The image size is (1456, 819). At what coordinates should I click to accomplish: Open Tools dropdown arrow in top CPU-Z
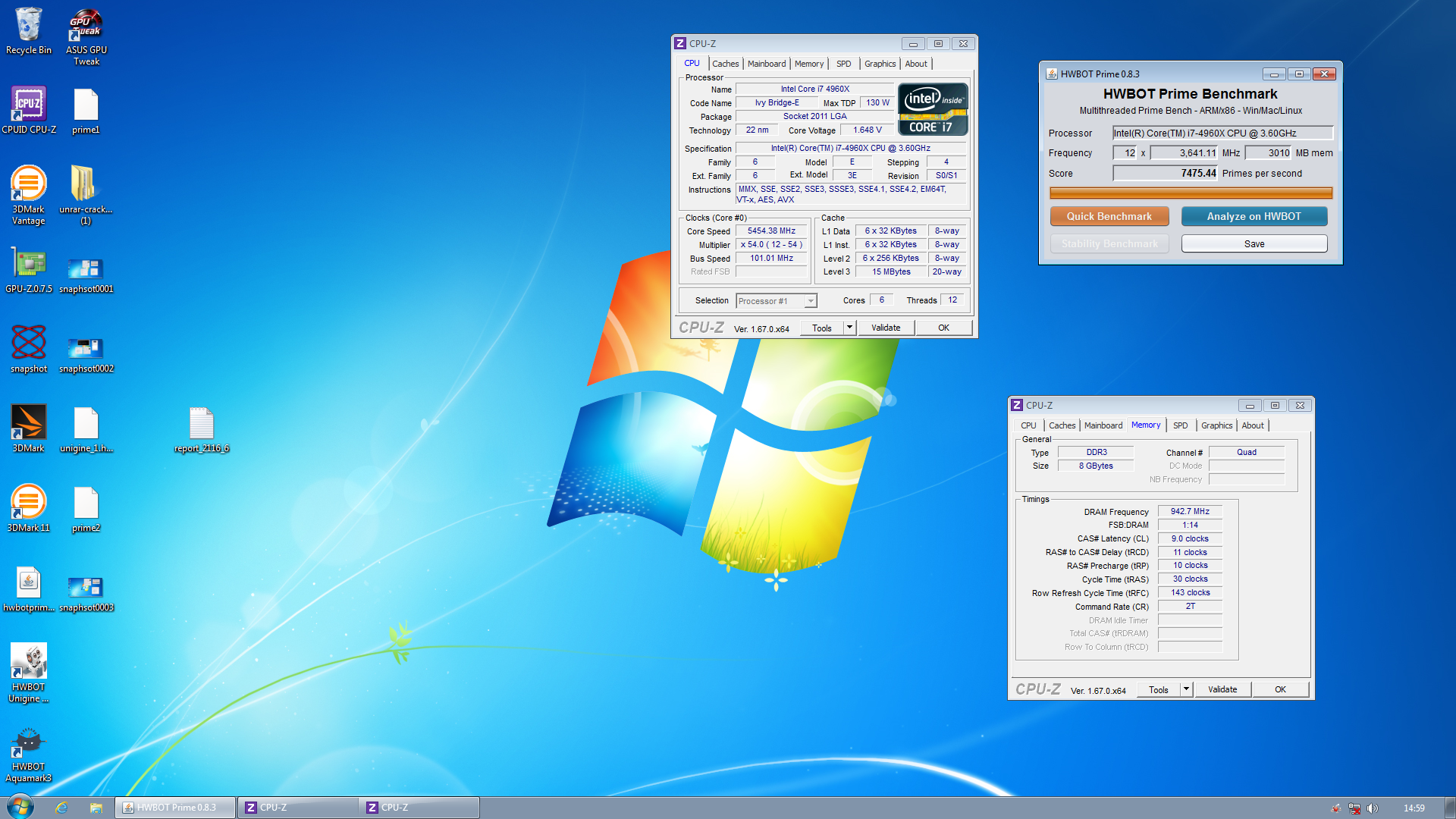pyautogui.click(x=849, y=328)
